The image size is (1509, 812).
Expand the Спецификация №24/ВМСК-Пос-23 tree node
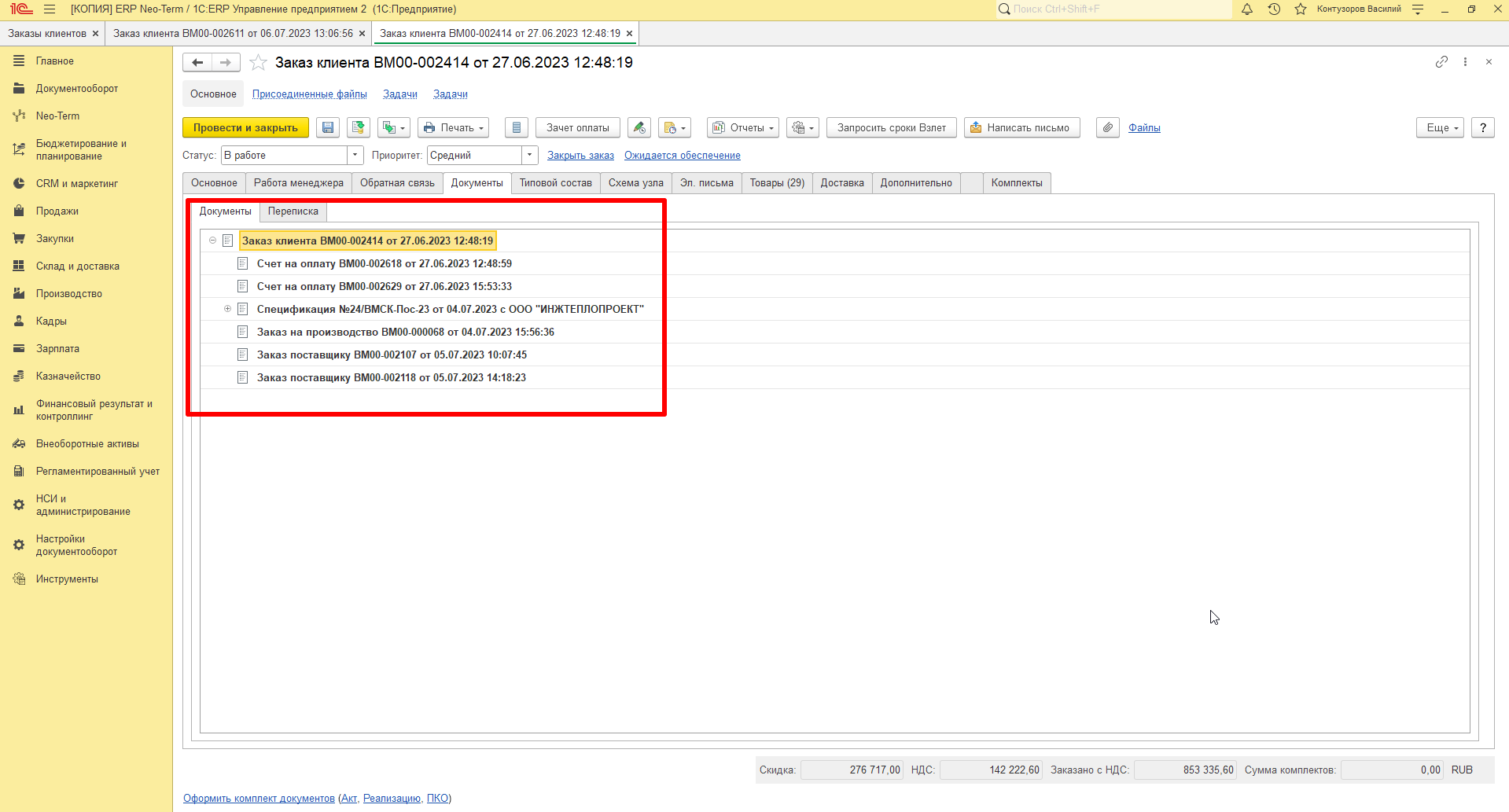click(228, 309)
